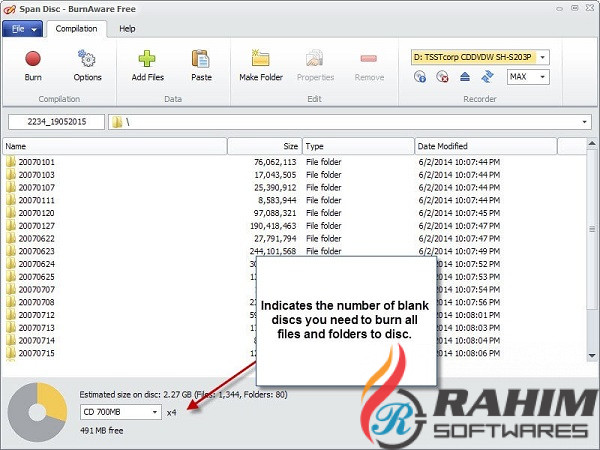The image size is (600, 450).
Task: Click size value 190,418,463
Action: click(273, 226)
